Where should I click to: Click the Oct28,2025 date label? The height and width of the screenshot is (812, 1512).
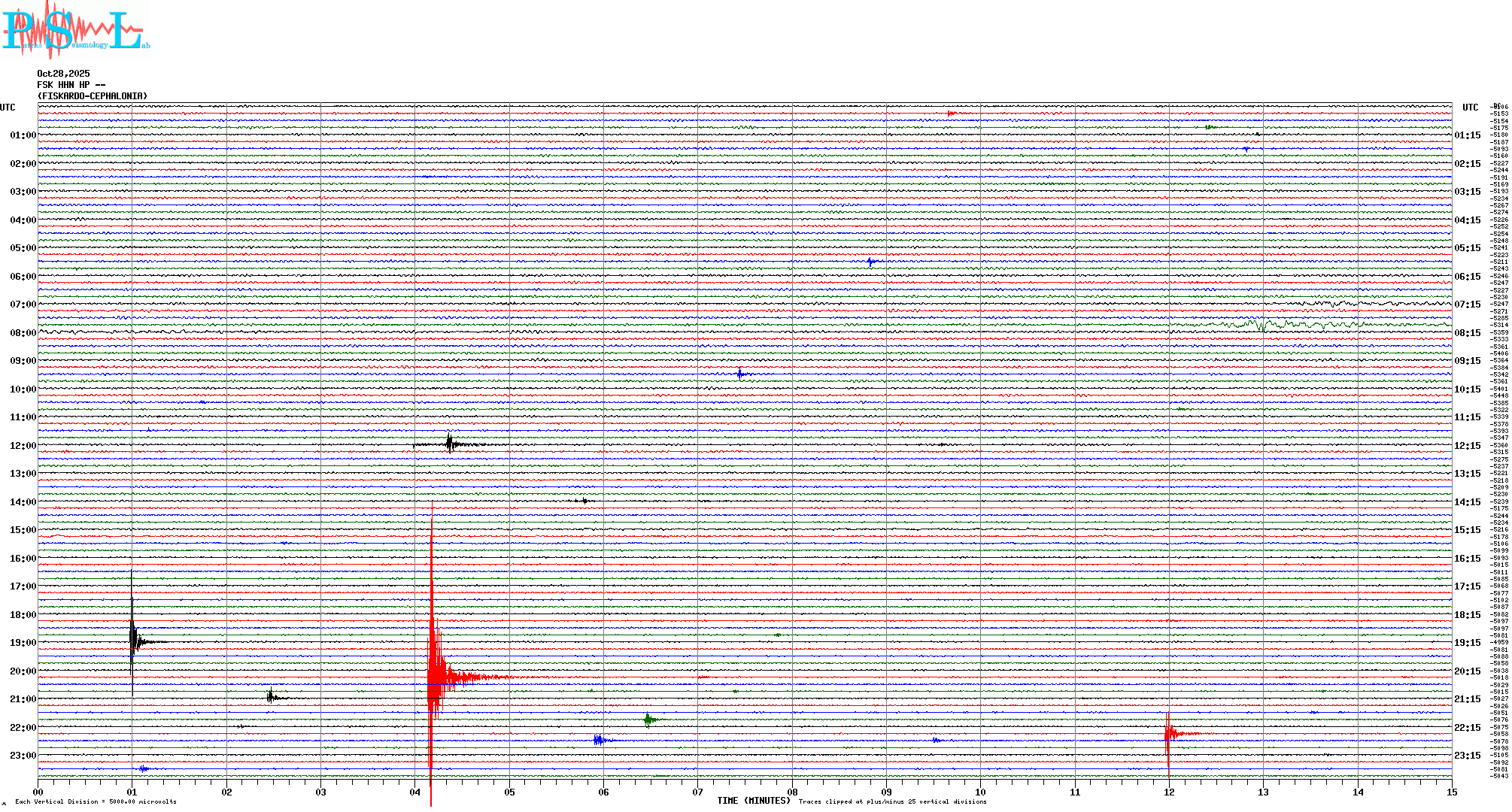(x=63, y=74)
